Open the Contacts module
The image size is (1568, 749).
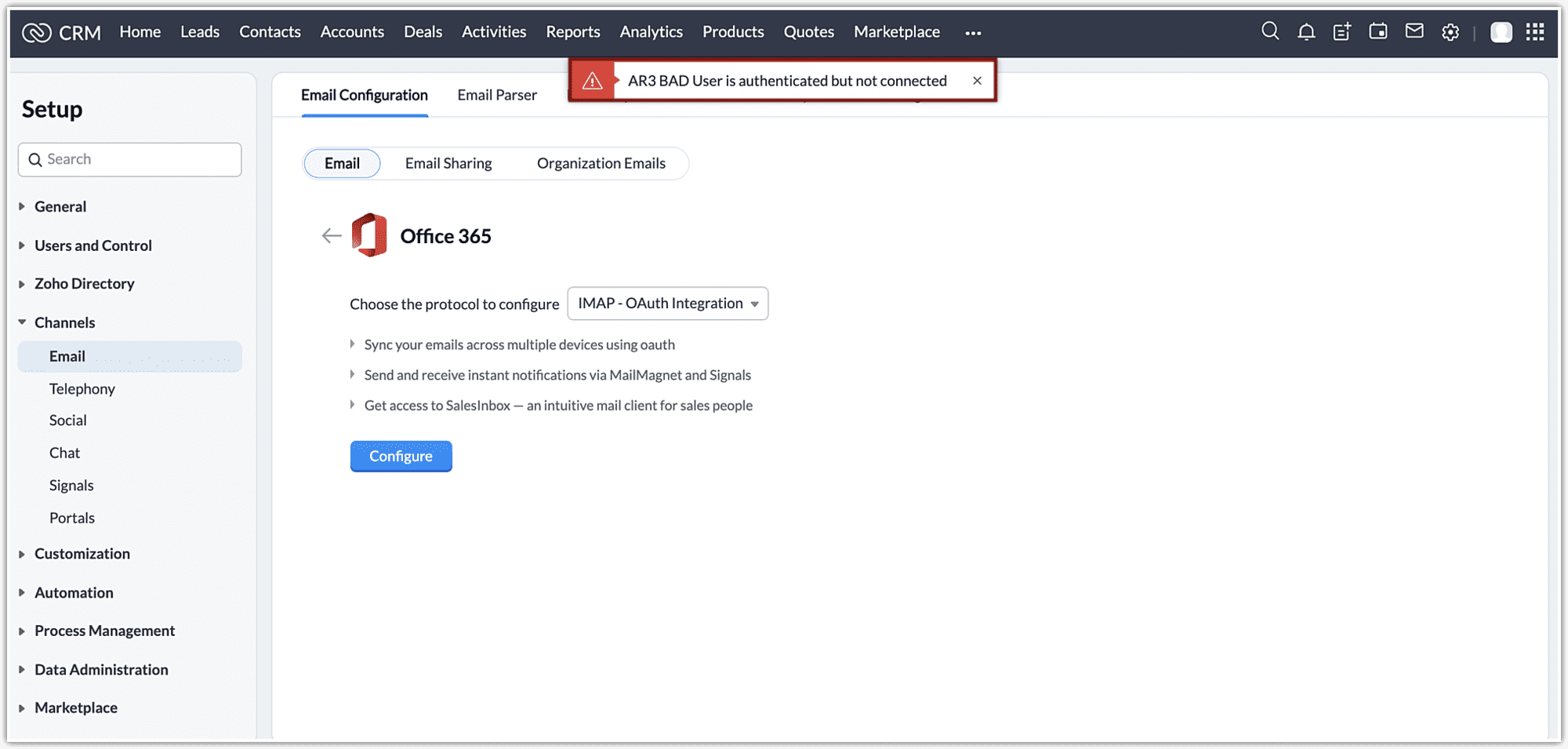click(270, 32)
